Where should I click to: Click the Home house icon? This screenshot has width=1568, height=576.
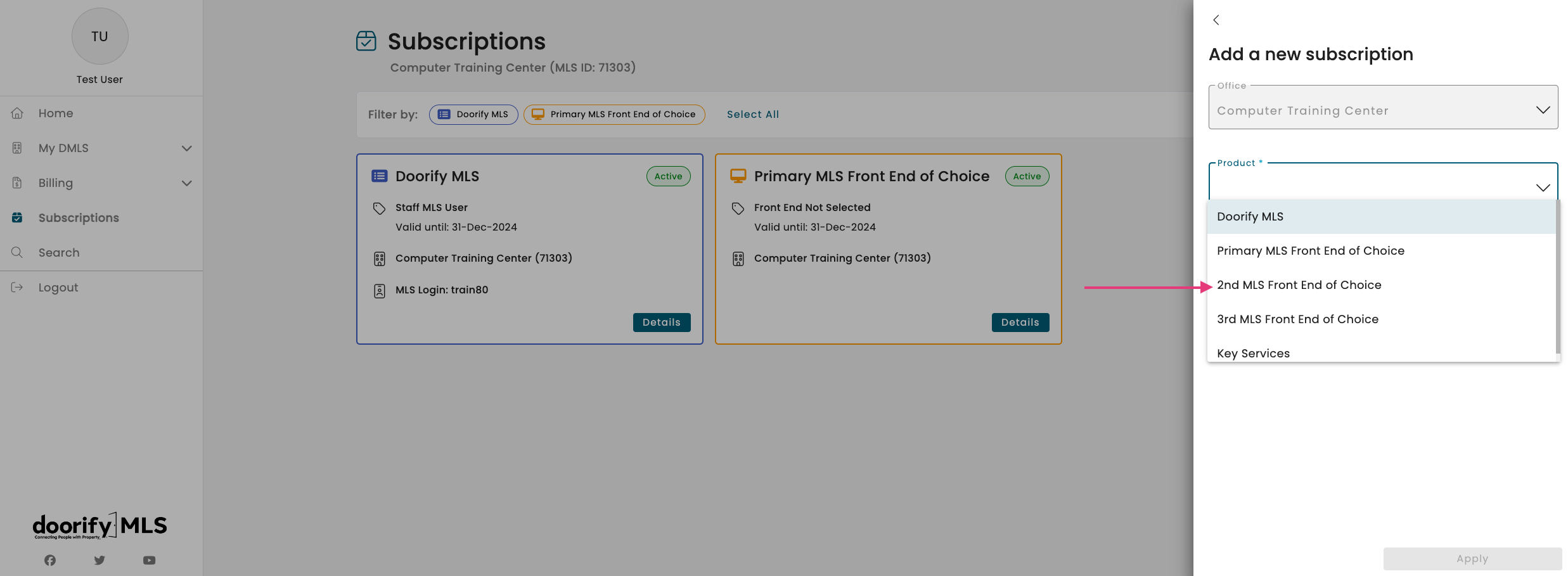tap(17, 113)
